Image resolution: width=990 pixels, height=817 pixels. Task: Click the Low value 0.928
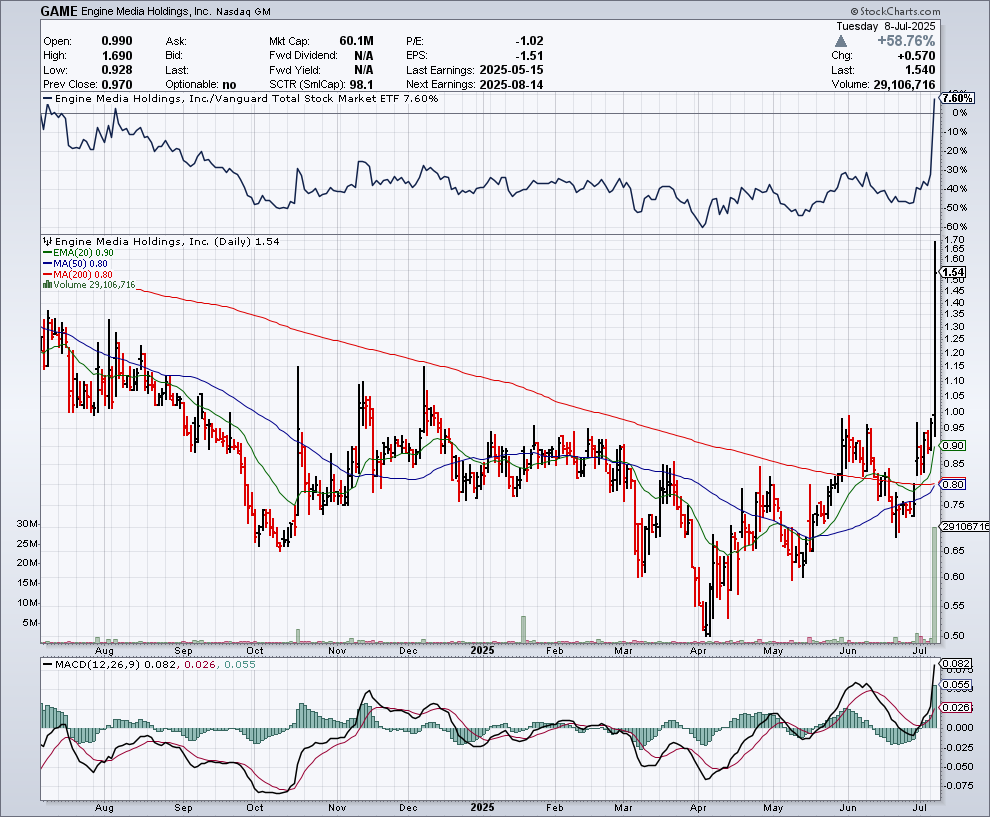point(117,70)
